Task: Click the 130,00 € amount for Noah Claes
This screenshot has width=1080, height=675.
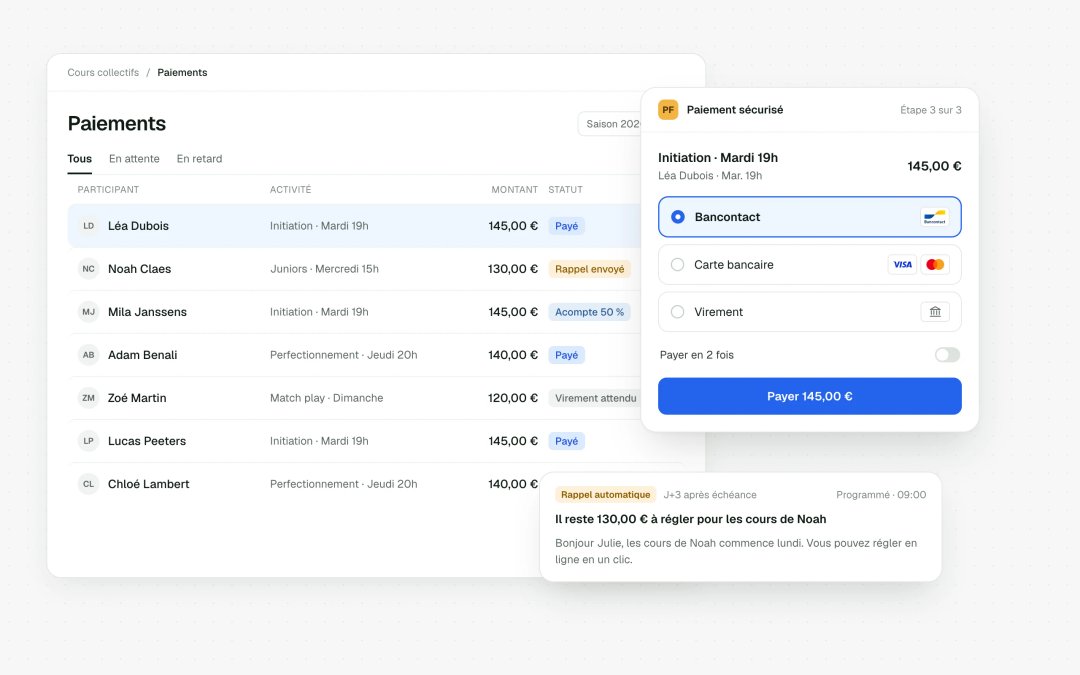Action: coord(513,269)
